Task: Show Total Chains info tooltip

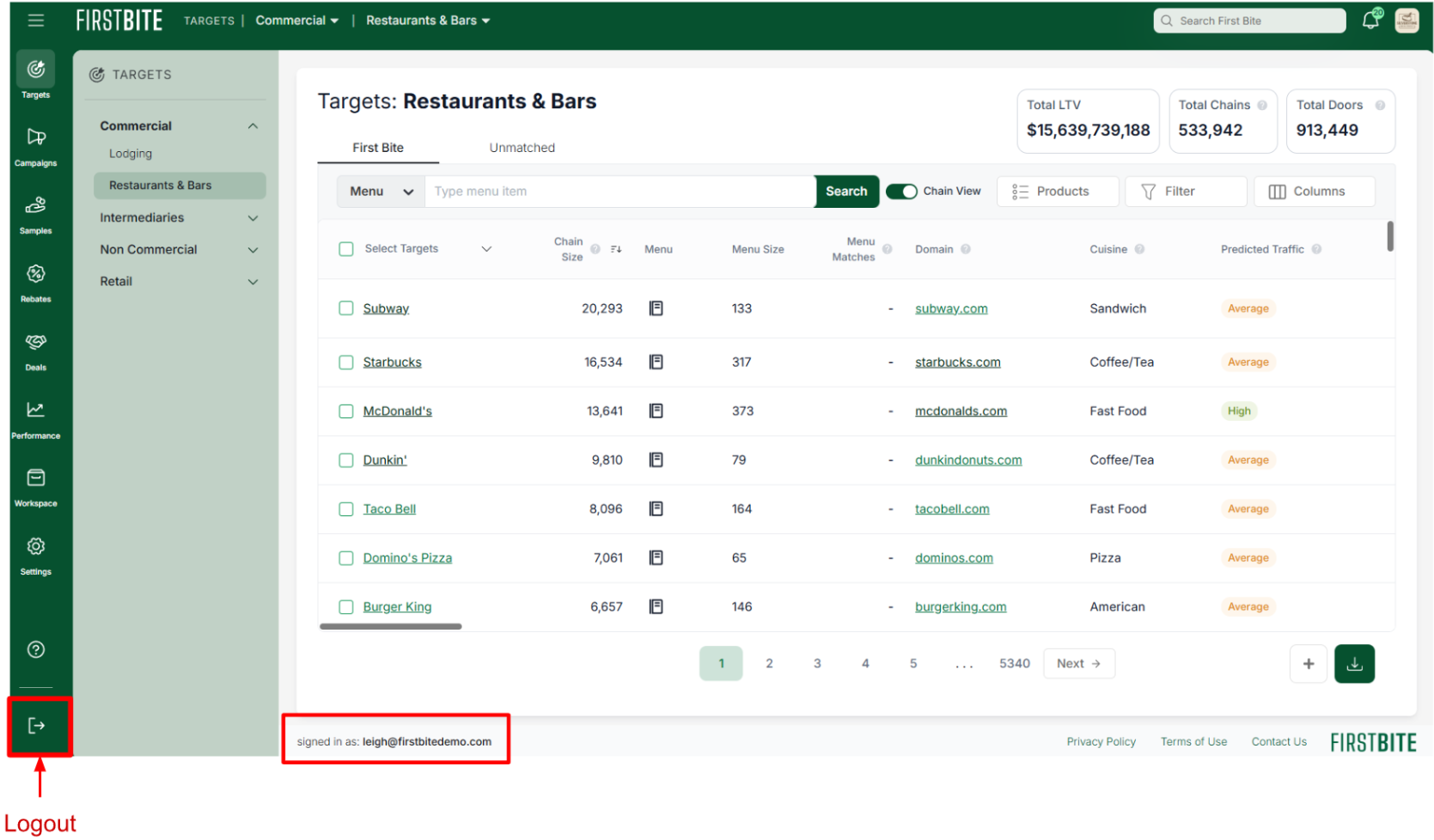Action: coord(1262,105)
